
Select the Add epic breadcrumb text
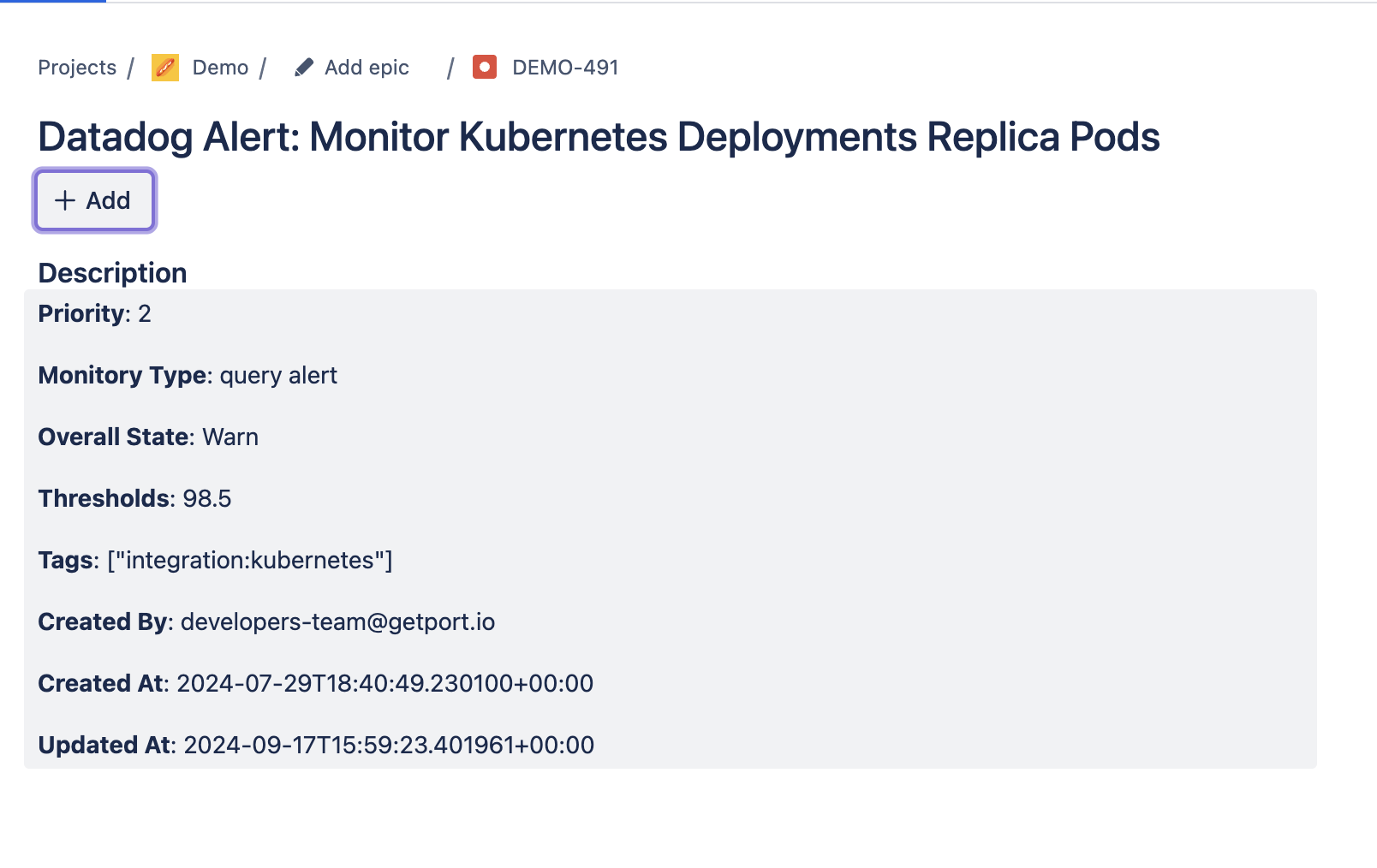point(367,68)
